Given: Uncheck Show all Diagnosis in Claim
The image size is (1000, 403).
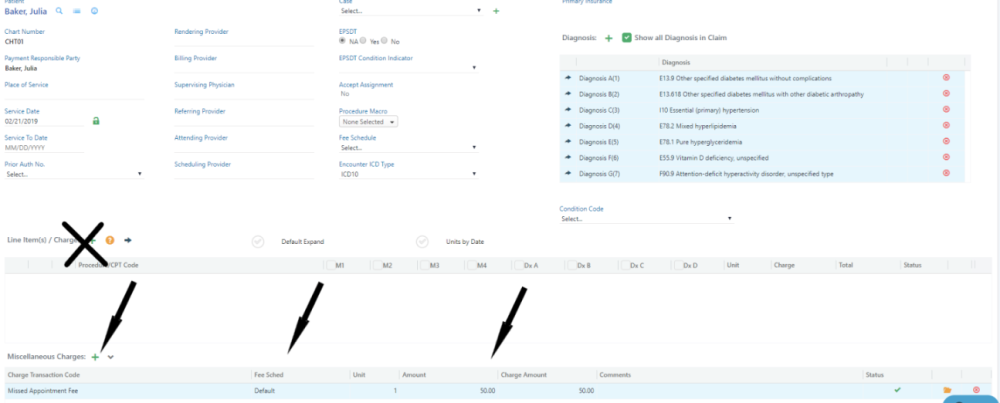Looking at the screenshot, I should pos(627,38).
